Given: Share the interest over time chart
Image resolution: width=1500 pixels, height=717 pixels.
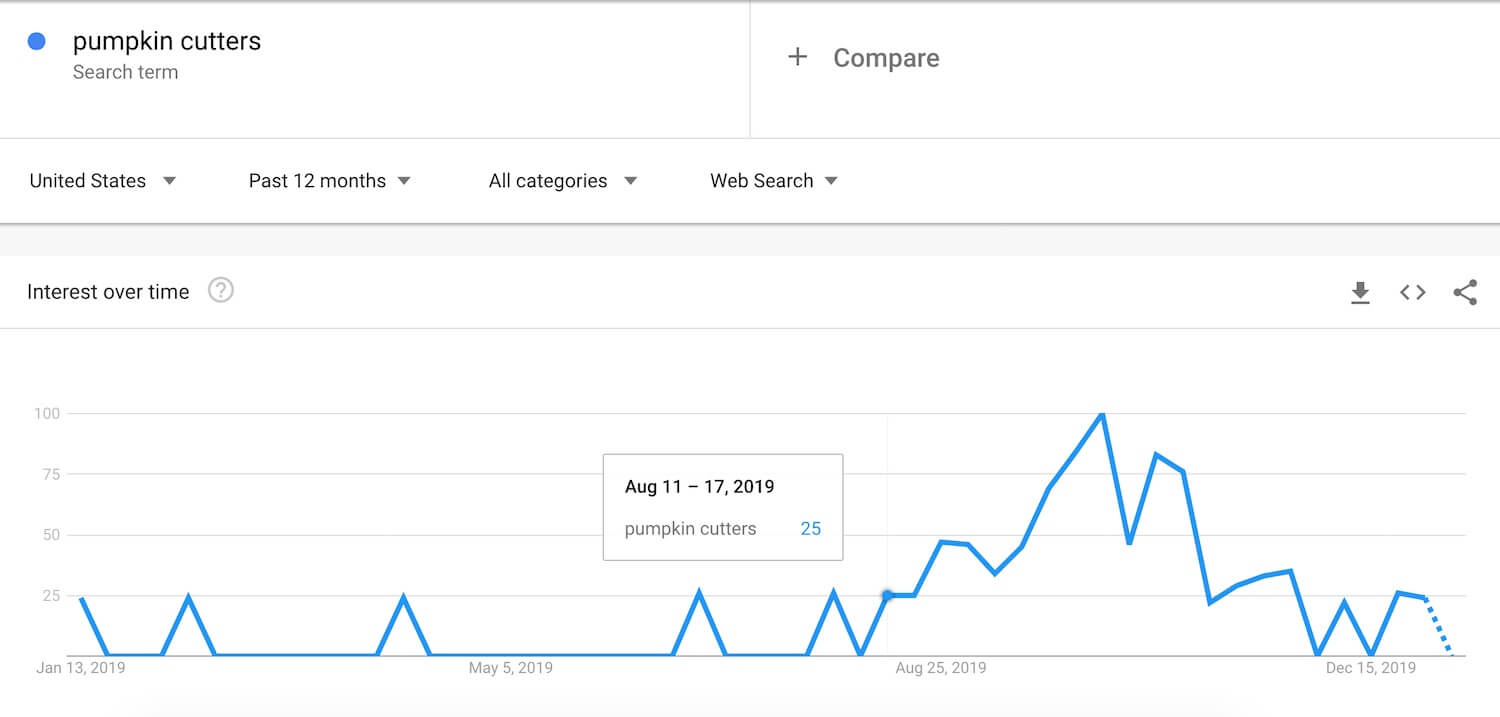Looking at the screenshot, I should click(1465, 292).
